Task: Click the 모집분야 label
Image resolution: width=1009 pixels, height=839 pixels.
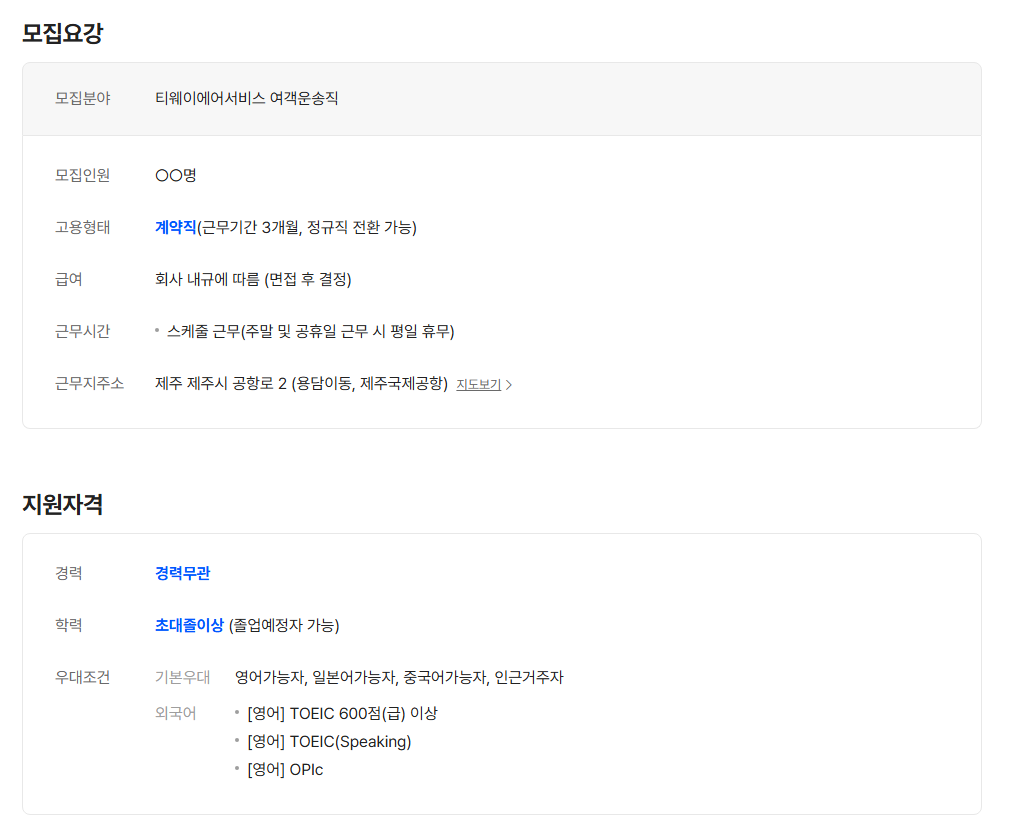Action: point(82,98)
